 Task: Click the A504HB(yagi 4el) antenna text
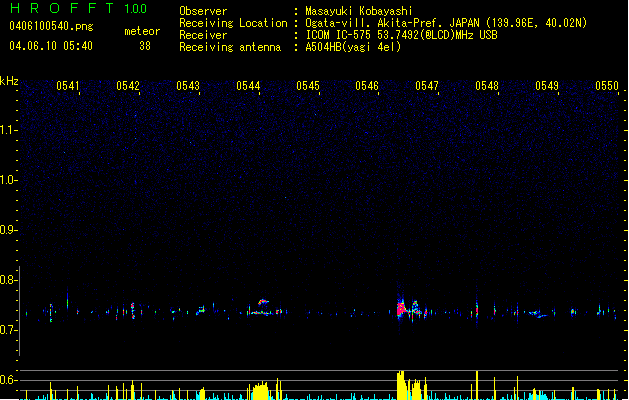pyautogui.click(x=353, y=47)
